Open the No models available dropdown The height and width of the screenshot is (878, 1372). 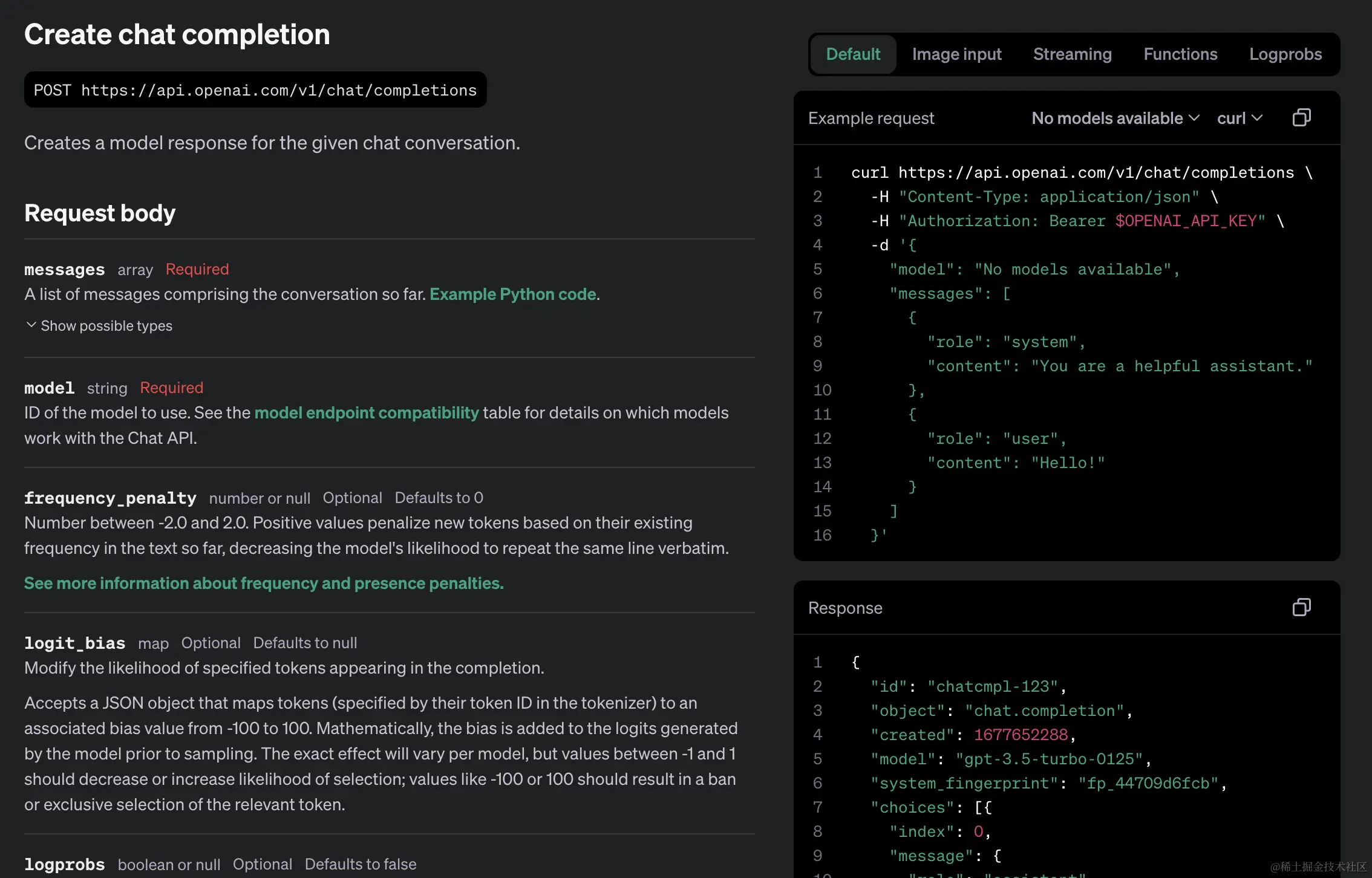[x=1115, y=118]
